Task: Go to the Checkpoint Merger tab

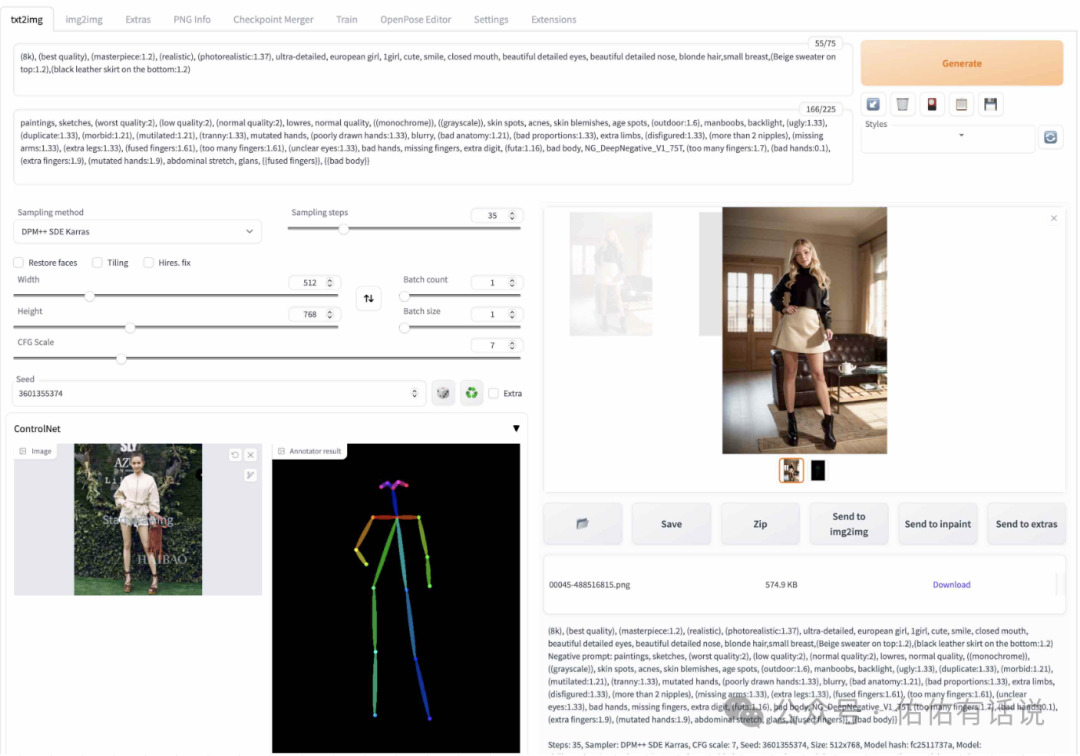Action: coord(273,19)
